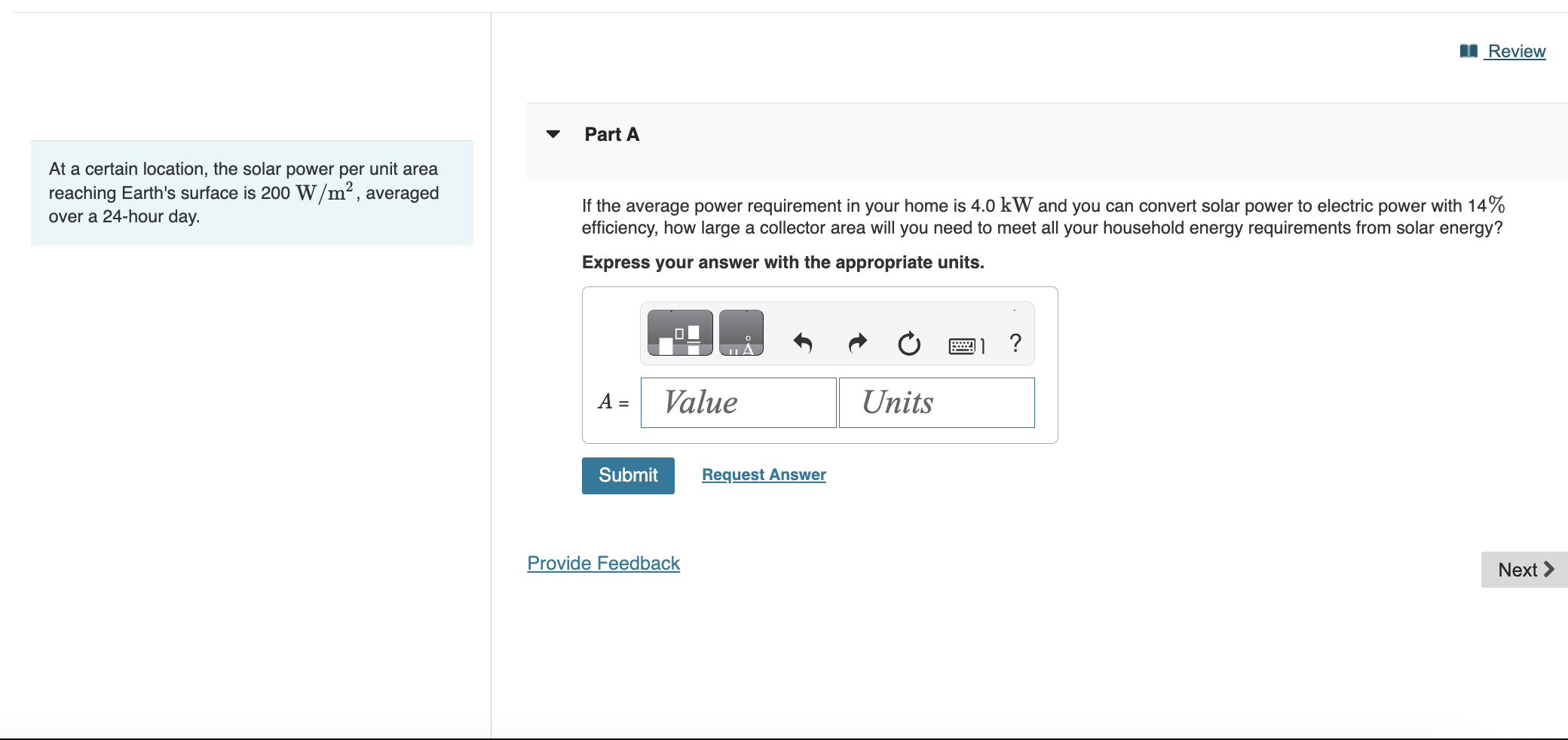Click the question mark help icon
The height and width of the screenshot is (740, 1568).
tap(1015, 343)
